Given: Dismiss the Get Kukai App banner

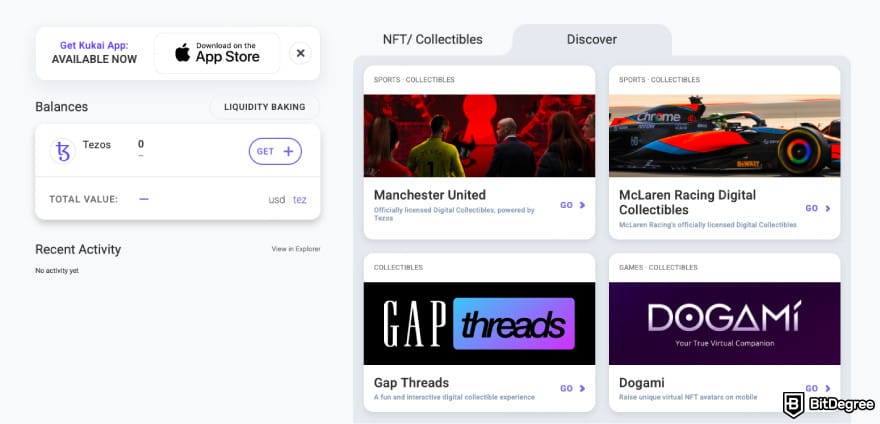Looking at the screenshot, I should coord(300,53).
